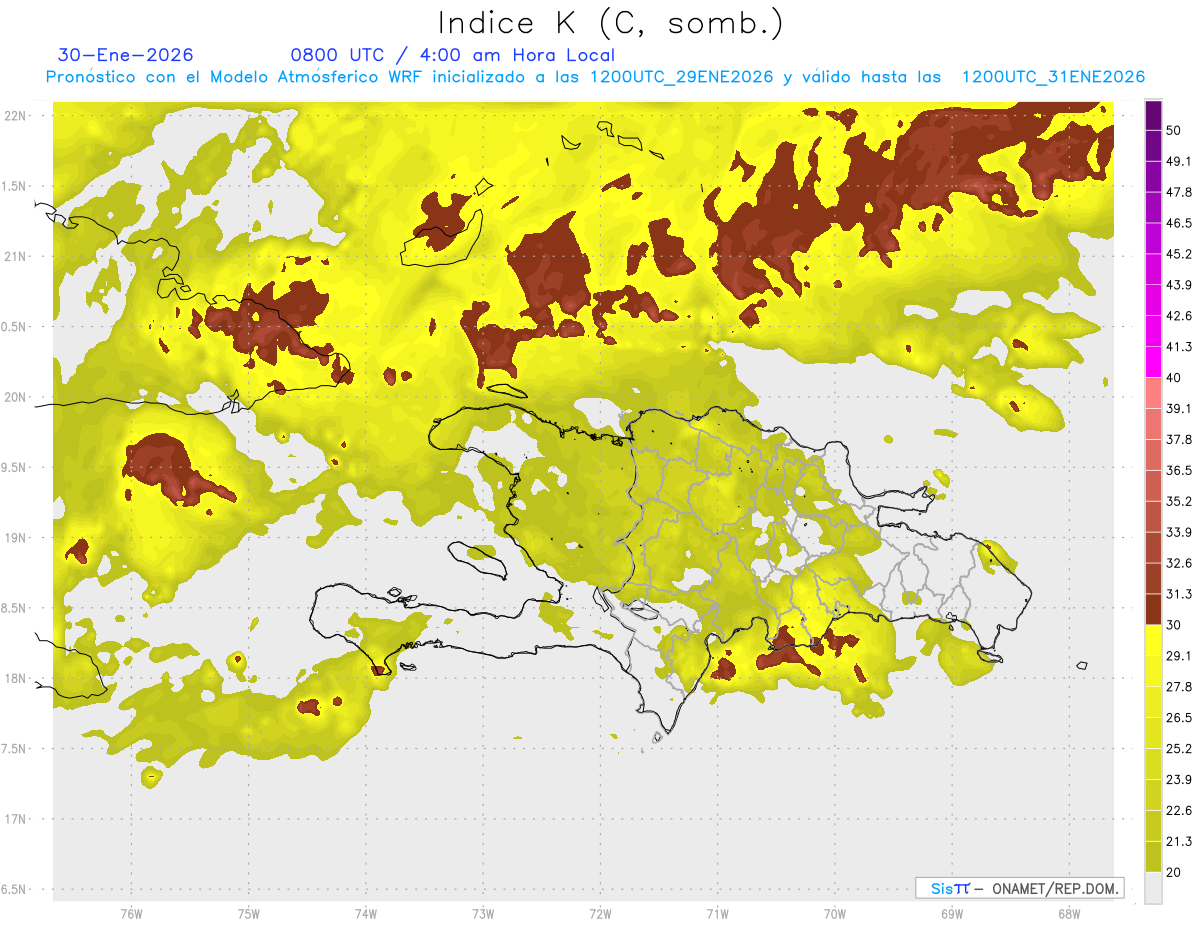This screenshot has width=1200, height=927.
Task: Click longitude label '70W'
Action: (835, 914)
